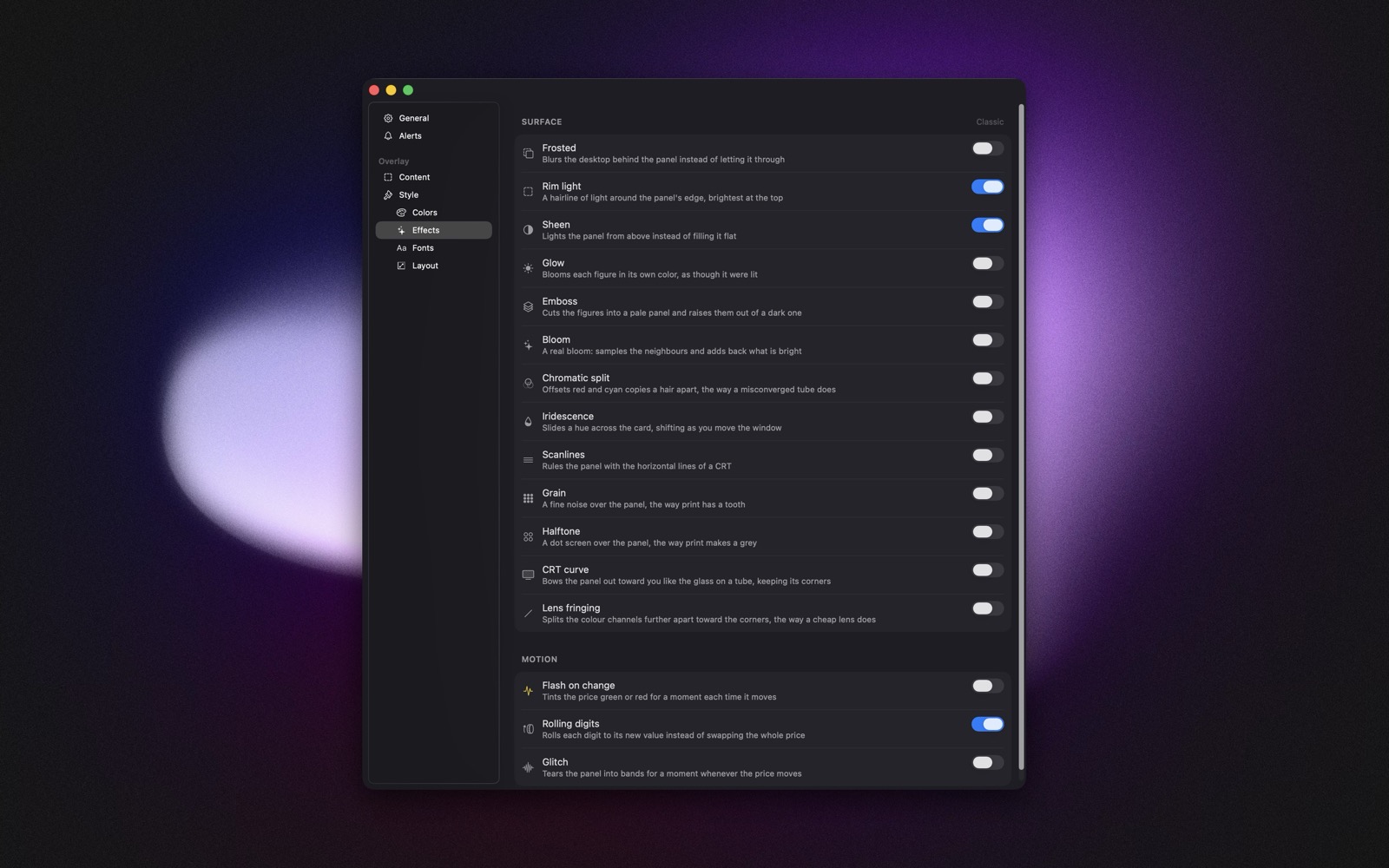Screen dimensions: 1389x868
Task: Click the Classic preset label
Action: [990, 122]
